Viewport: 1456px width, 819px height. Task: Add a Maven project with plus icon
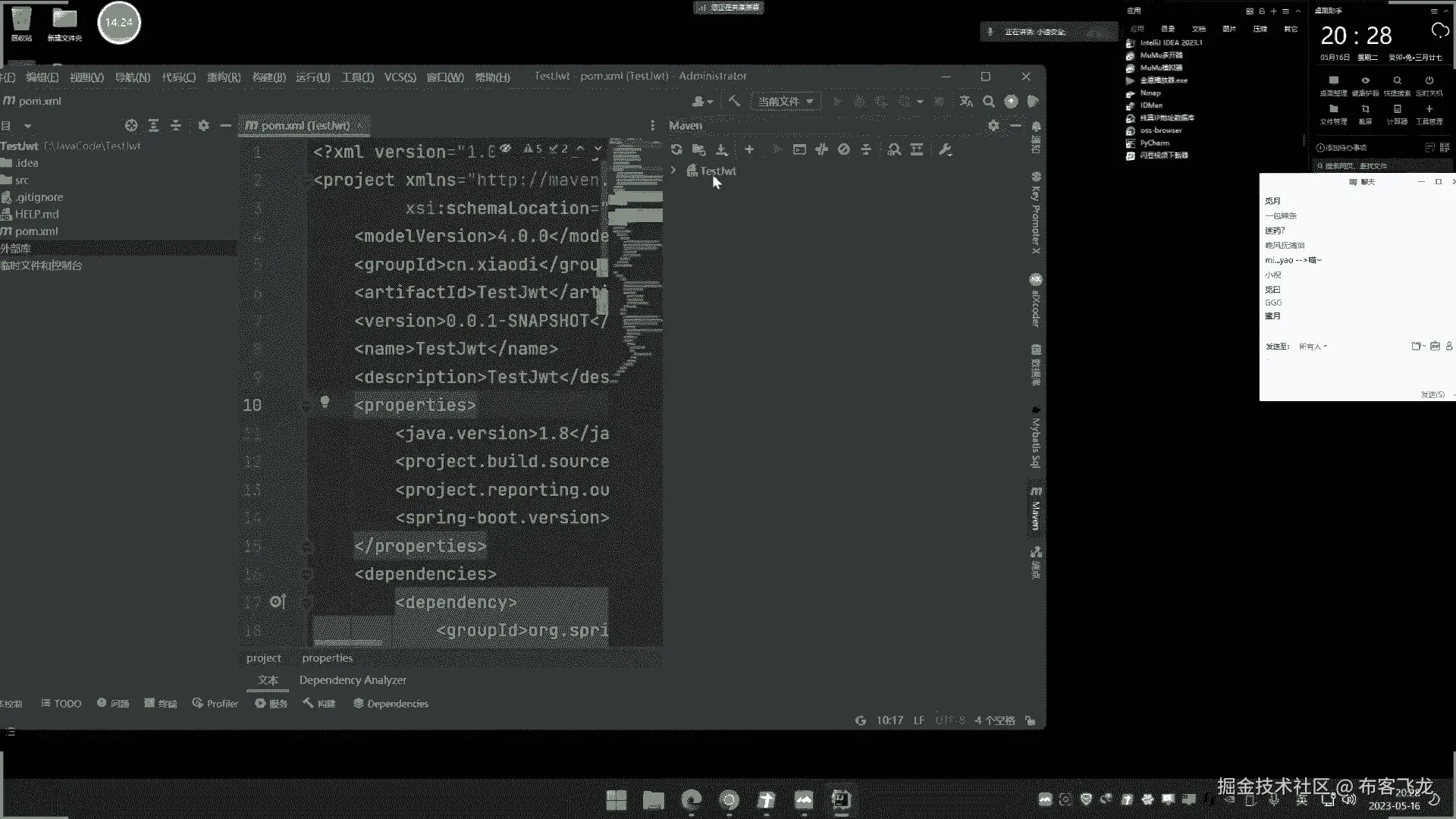(x=749, y=149)
